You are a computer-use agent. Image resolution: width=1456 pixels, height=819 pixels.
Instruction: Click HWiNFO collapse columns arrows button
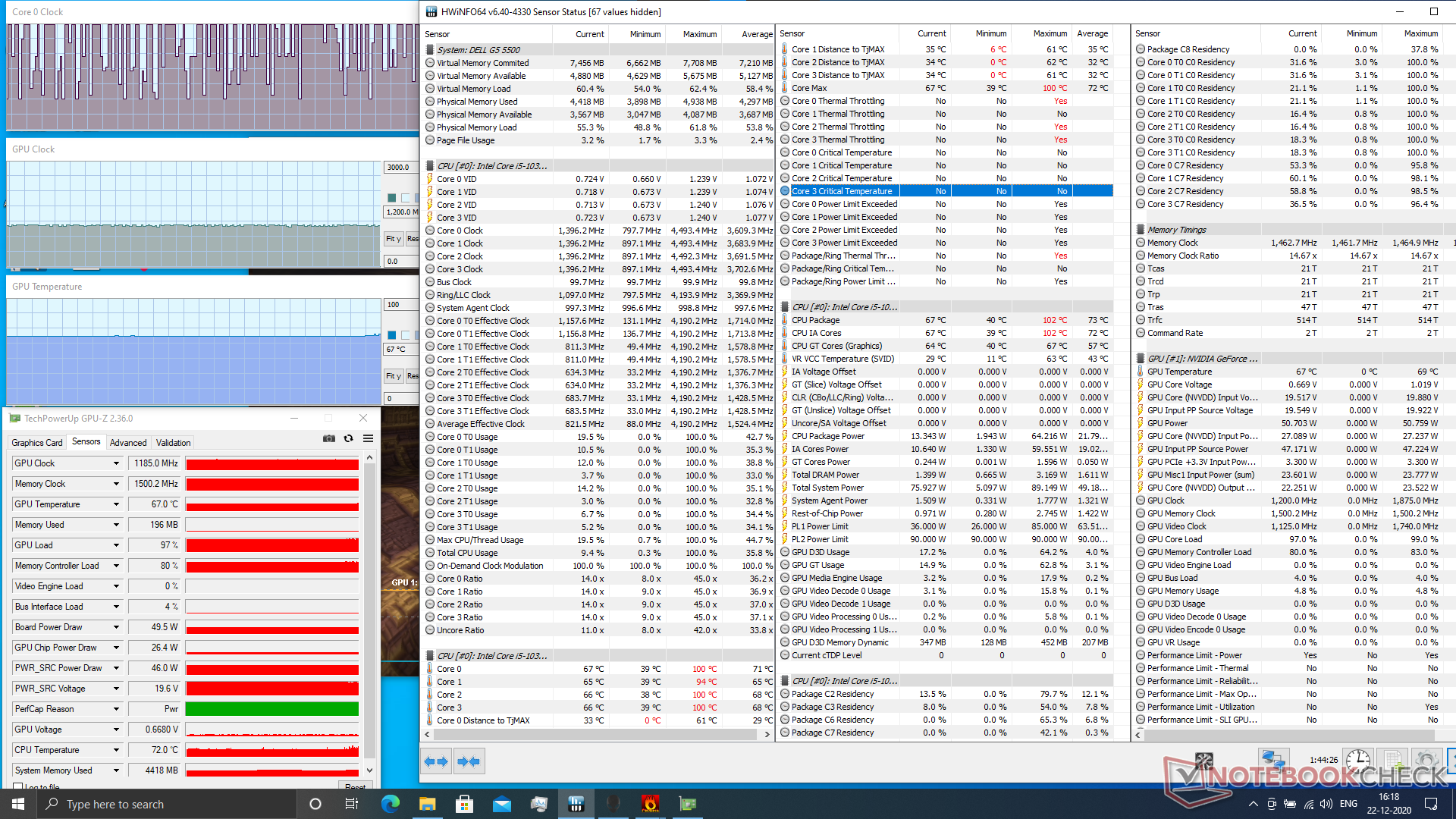(x=469, y=761)
